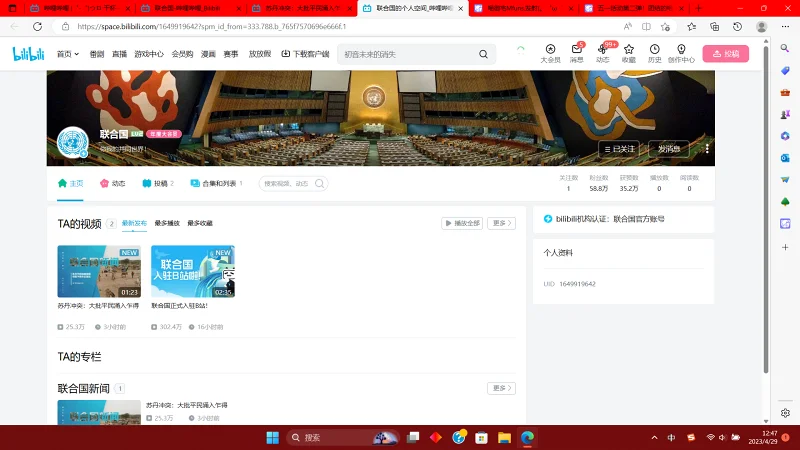Open video title 联合国正式入驻B站!
Image resolution: width=800 pixels, height=450 pixels.
pyautogui.click(x=180, y=306)
